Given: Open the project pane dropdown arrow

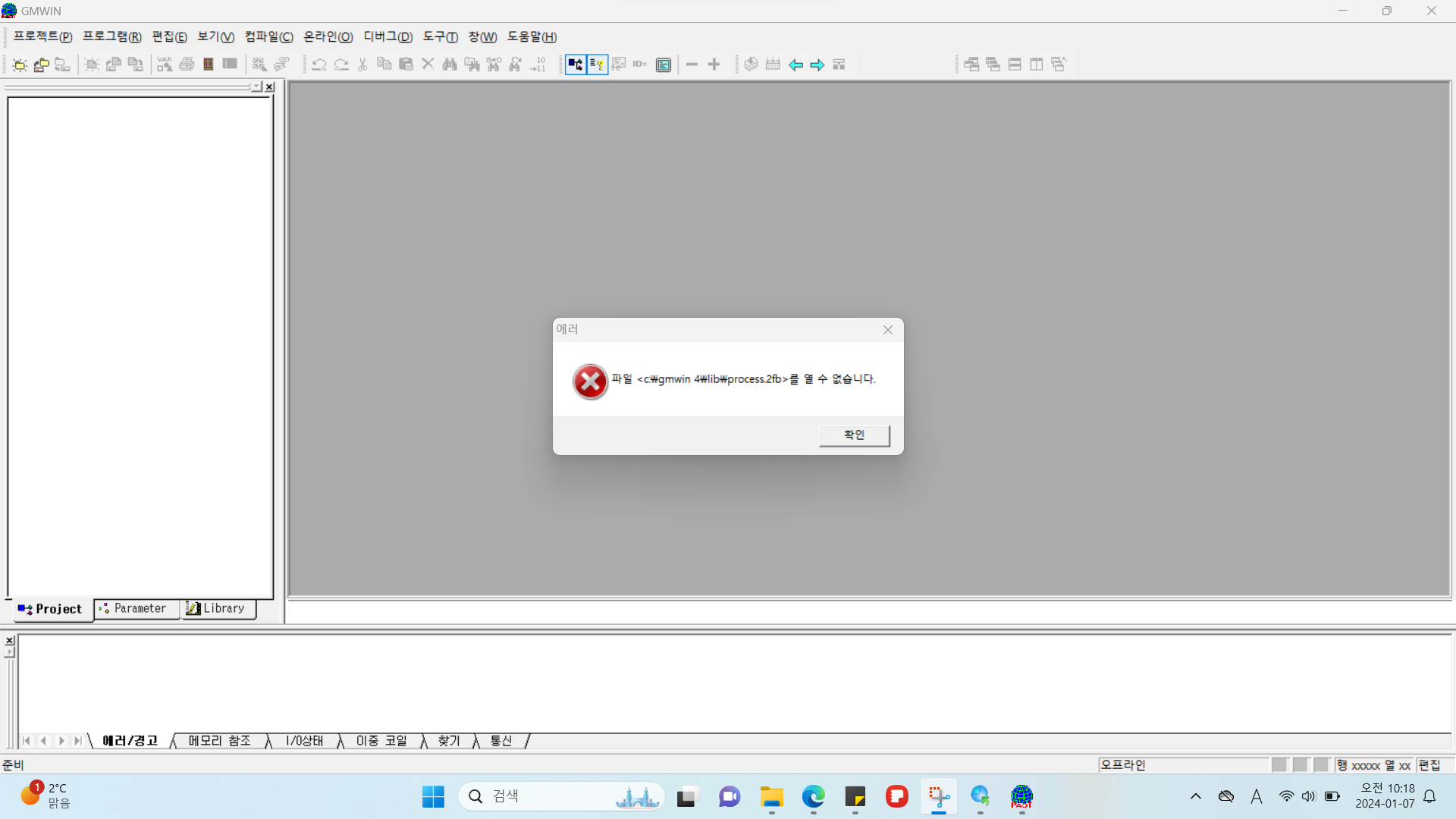Looking at the screenshot, I should pos(257,87).
